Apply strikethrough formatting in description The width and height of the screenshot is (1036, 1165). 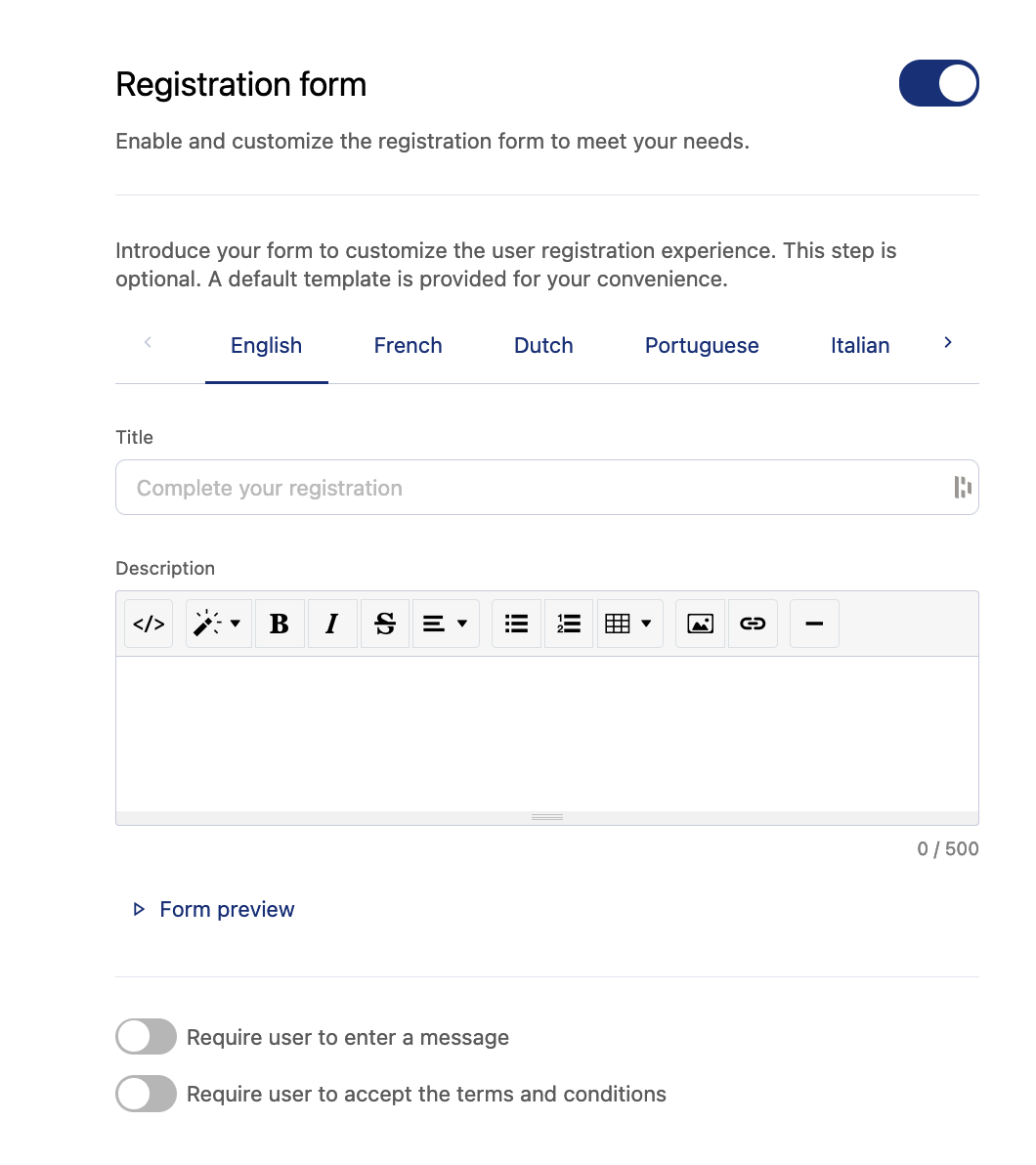point(385,624)
